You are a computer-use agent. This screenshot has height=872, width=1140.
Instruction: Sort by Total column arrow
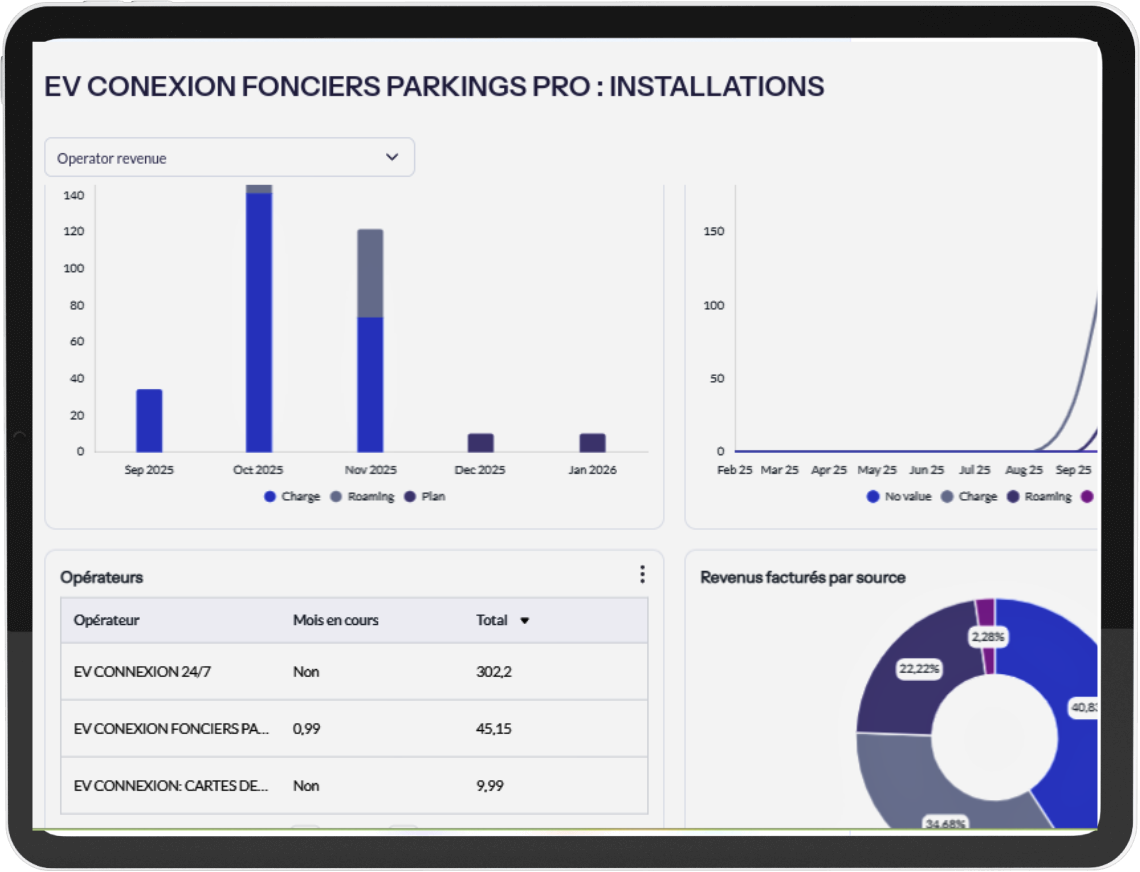[524, 621]
